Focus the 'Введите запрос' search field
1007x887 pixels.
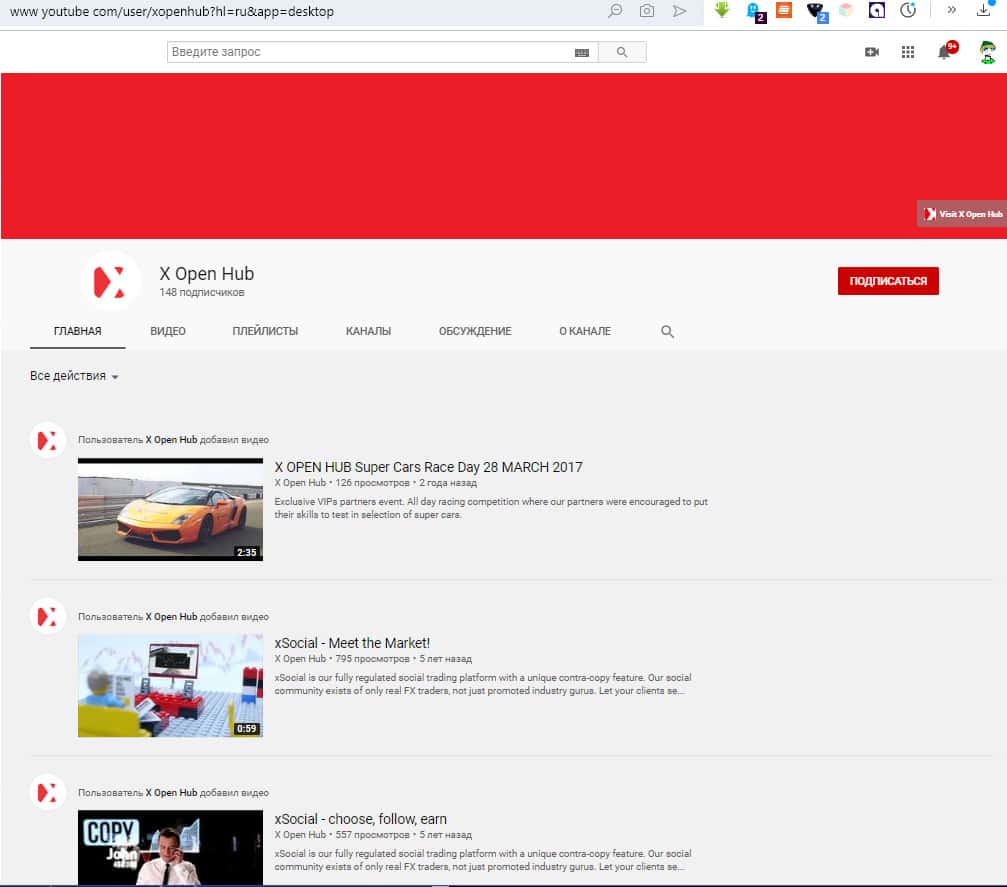pos(368,52)
